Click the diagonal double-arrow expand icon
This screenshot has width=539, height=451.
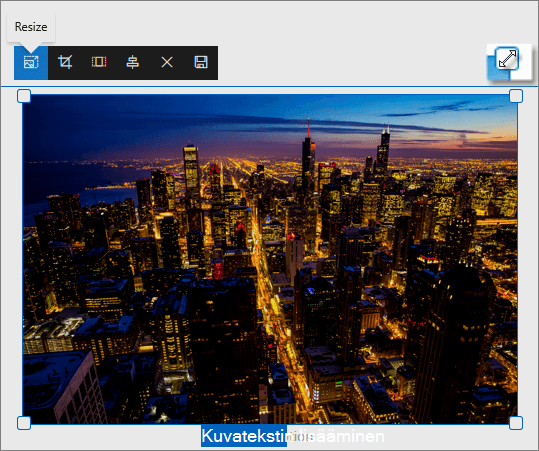tap(508, 58)
